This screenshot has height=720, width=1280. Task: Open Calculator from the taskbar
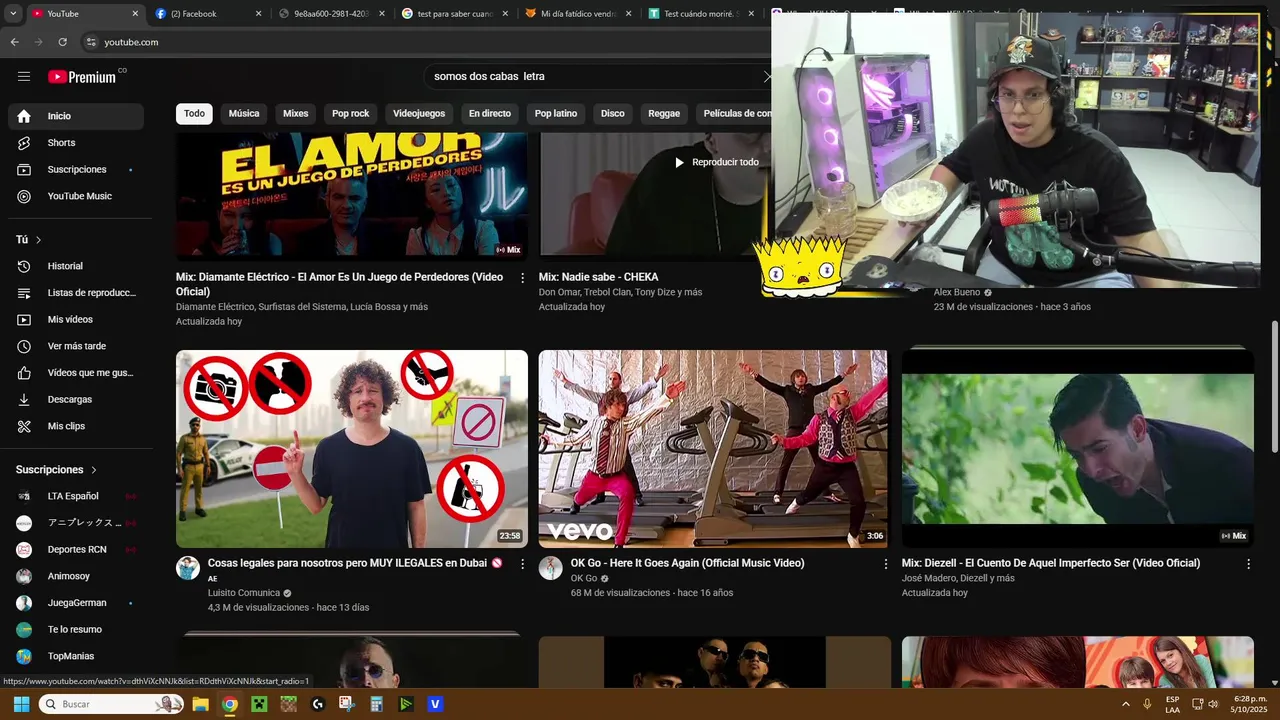(x=376, y=704)
